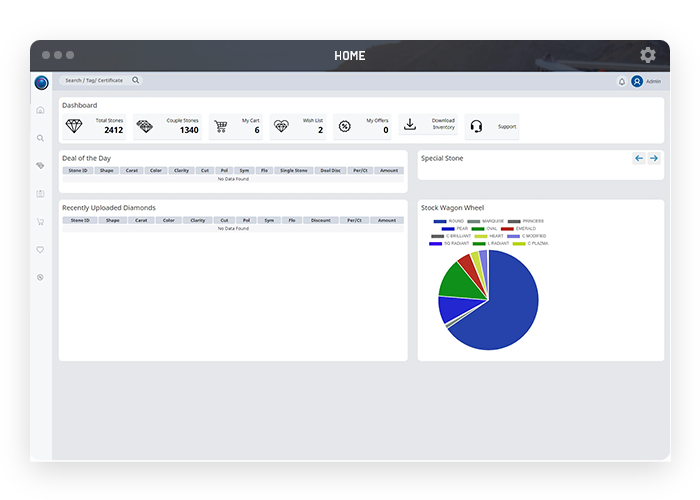Toggle C MODIFIED legend swatch
The width and height of the screenshot is (700, 500).
click(513, 236)
